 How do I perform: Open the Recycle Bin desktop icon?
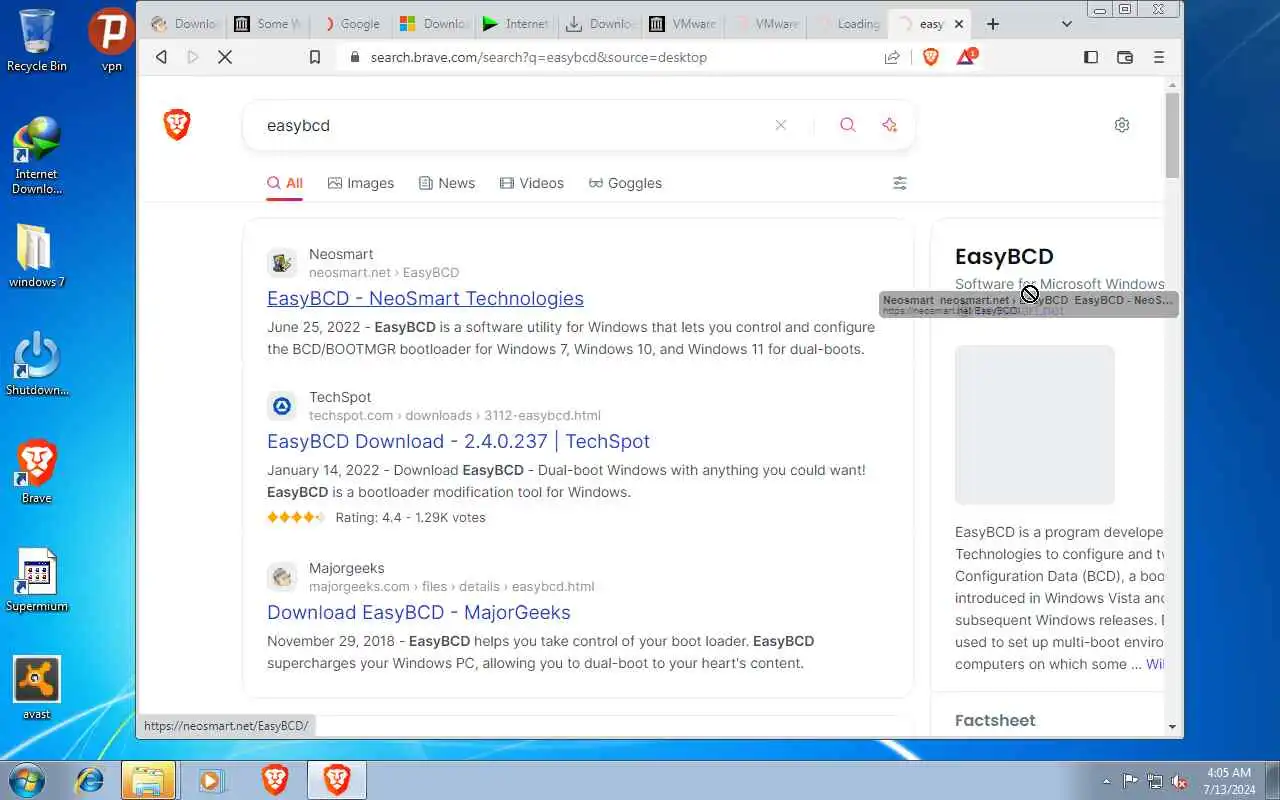click(x=37, y=40)
